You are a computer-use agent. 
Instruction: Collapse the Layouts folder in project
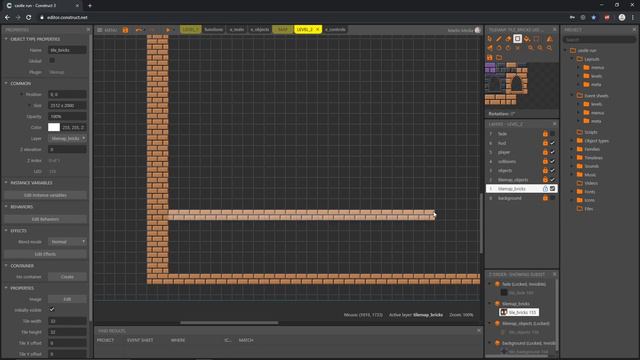(572, 59)
